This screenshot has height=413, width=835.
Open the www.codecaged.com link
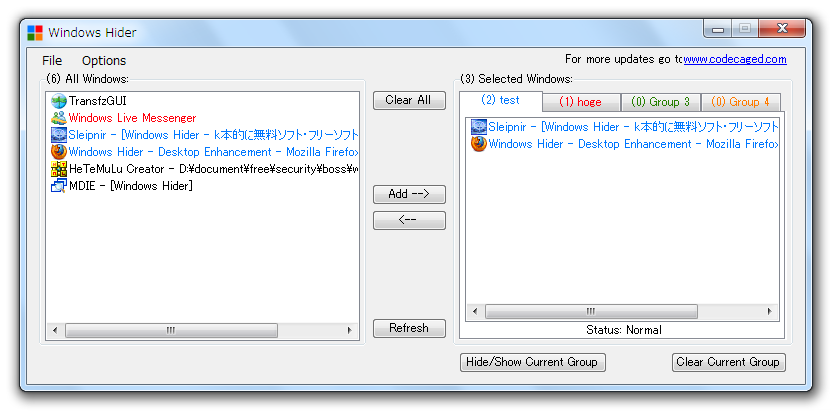735,60
